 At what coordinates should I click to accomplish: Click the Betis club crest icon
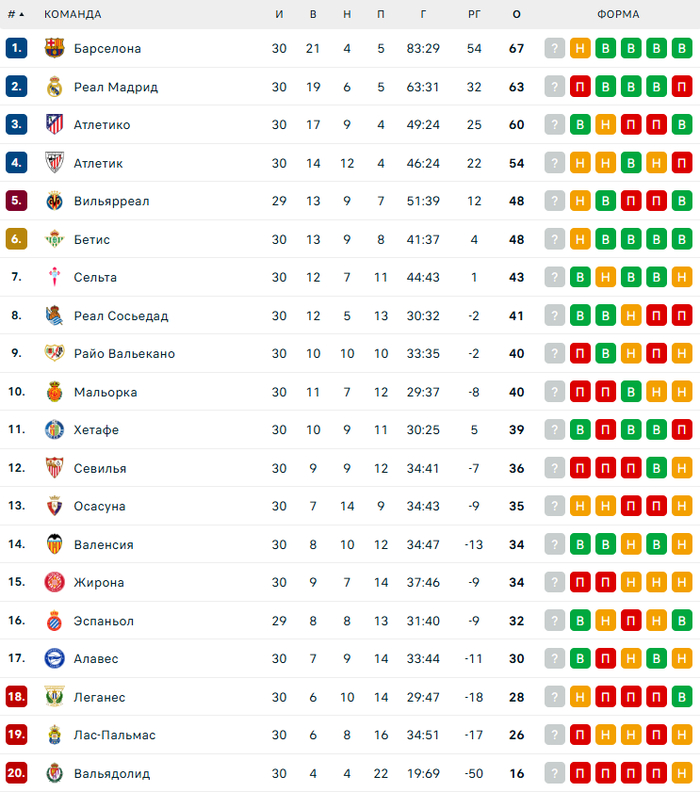click(x=55, y=240)
